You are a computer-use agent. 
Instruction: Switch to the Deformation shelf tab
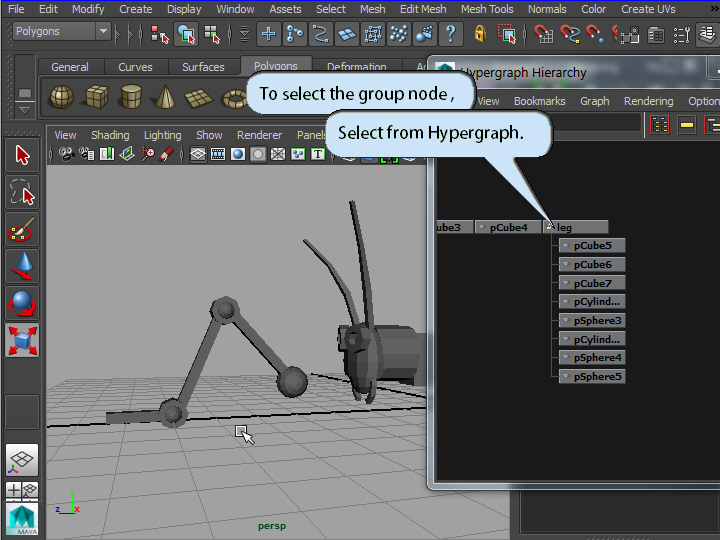[x=356, y=67]
